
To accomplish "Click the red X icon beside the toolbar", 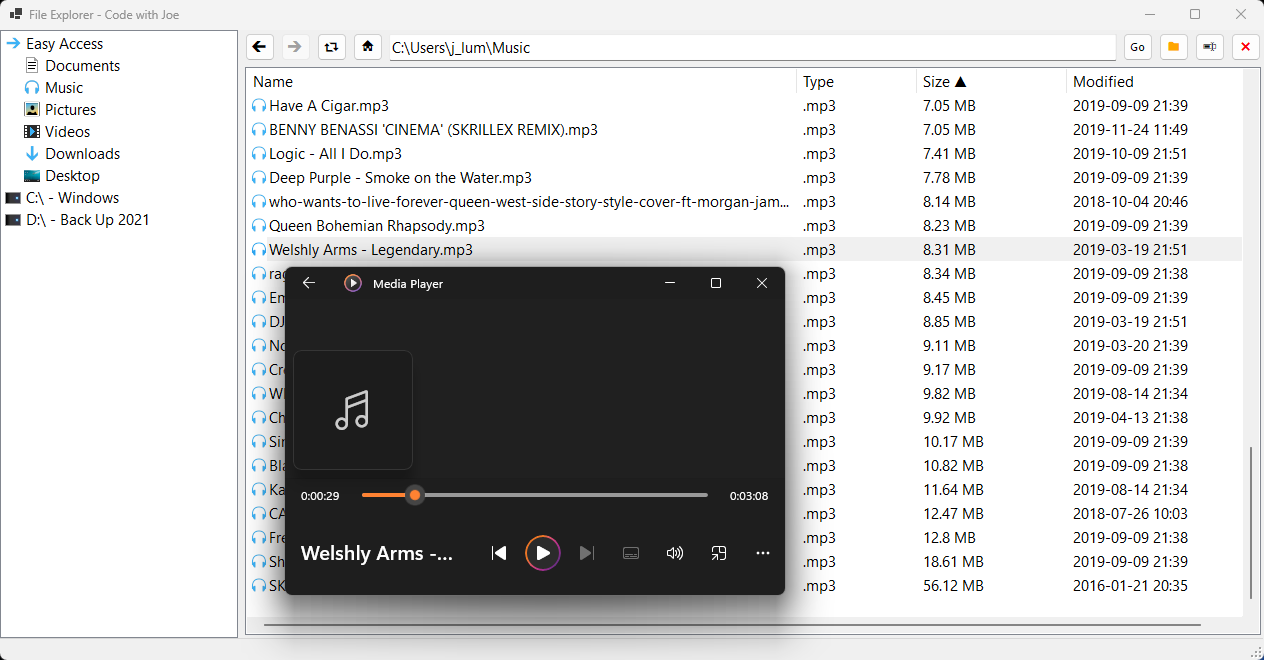I will pos(1245,46).
